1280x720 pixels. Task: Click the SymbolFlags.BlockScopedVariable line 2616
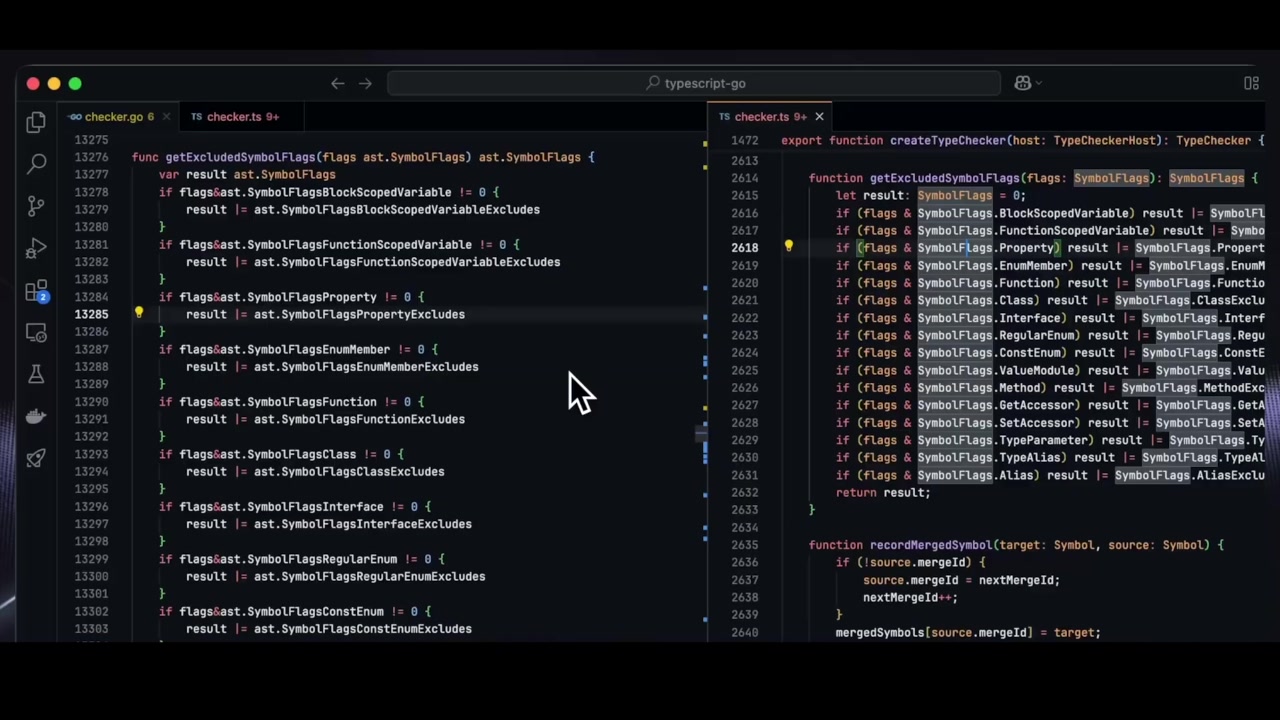click(x=1050, y=213)
